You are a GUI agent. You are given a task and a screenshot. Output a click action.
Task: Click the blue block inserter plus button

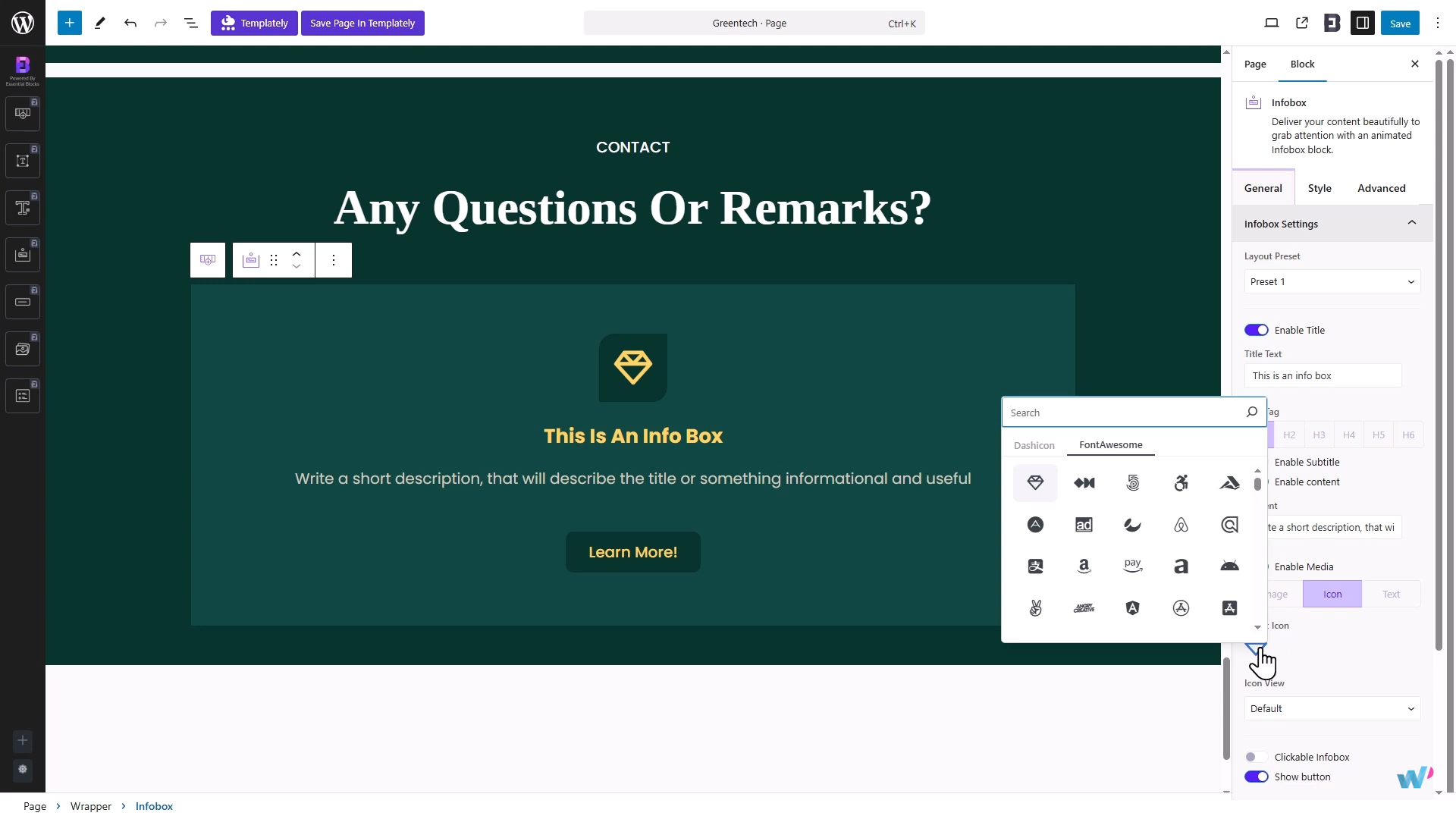coord(69,23)
